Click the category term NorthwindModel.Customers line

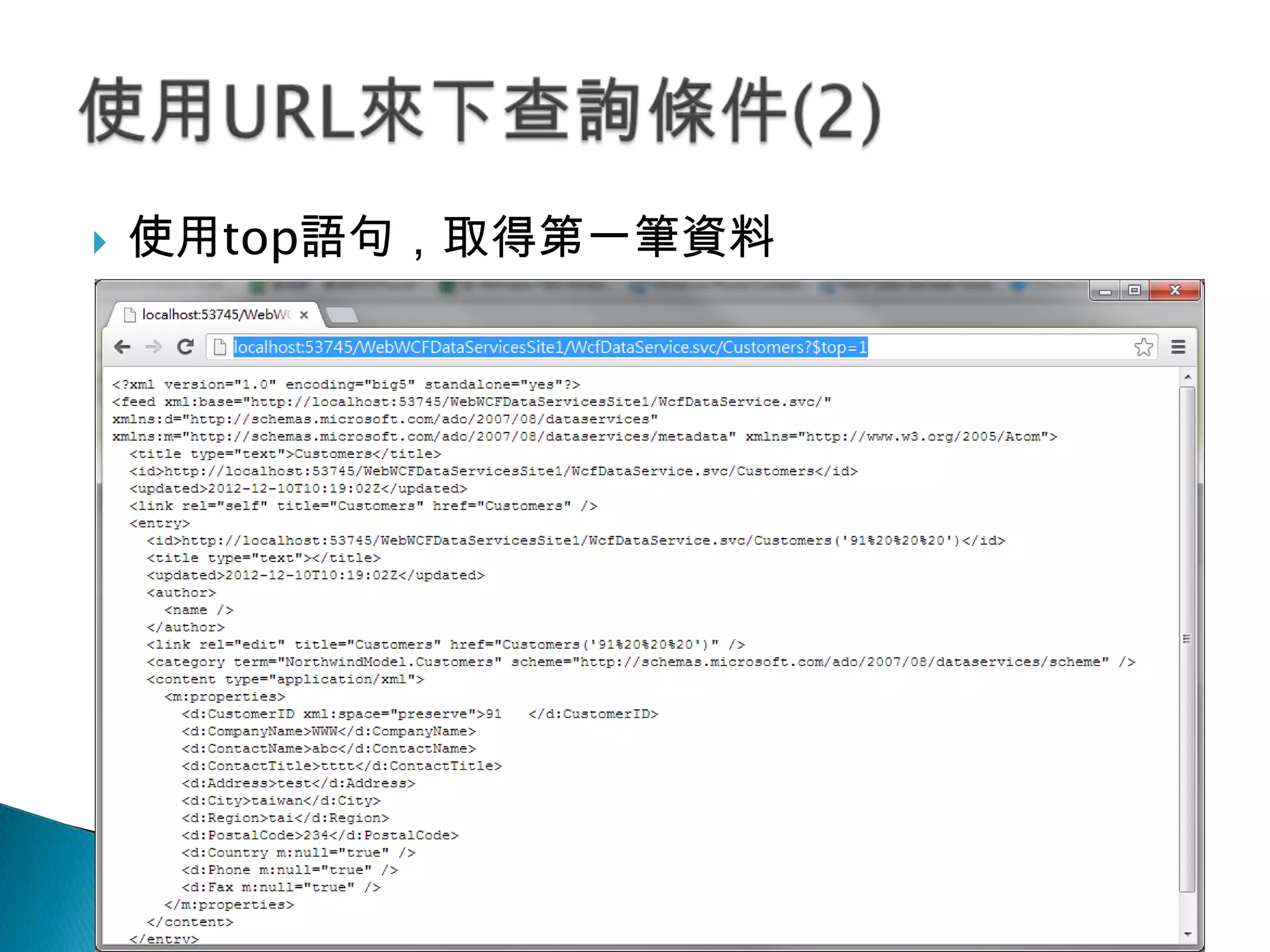point(641,663)
